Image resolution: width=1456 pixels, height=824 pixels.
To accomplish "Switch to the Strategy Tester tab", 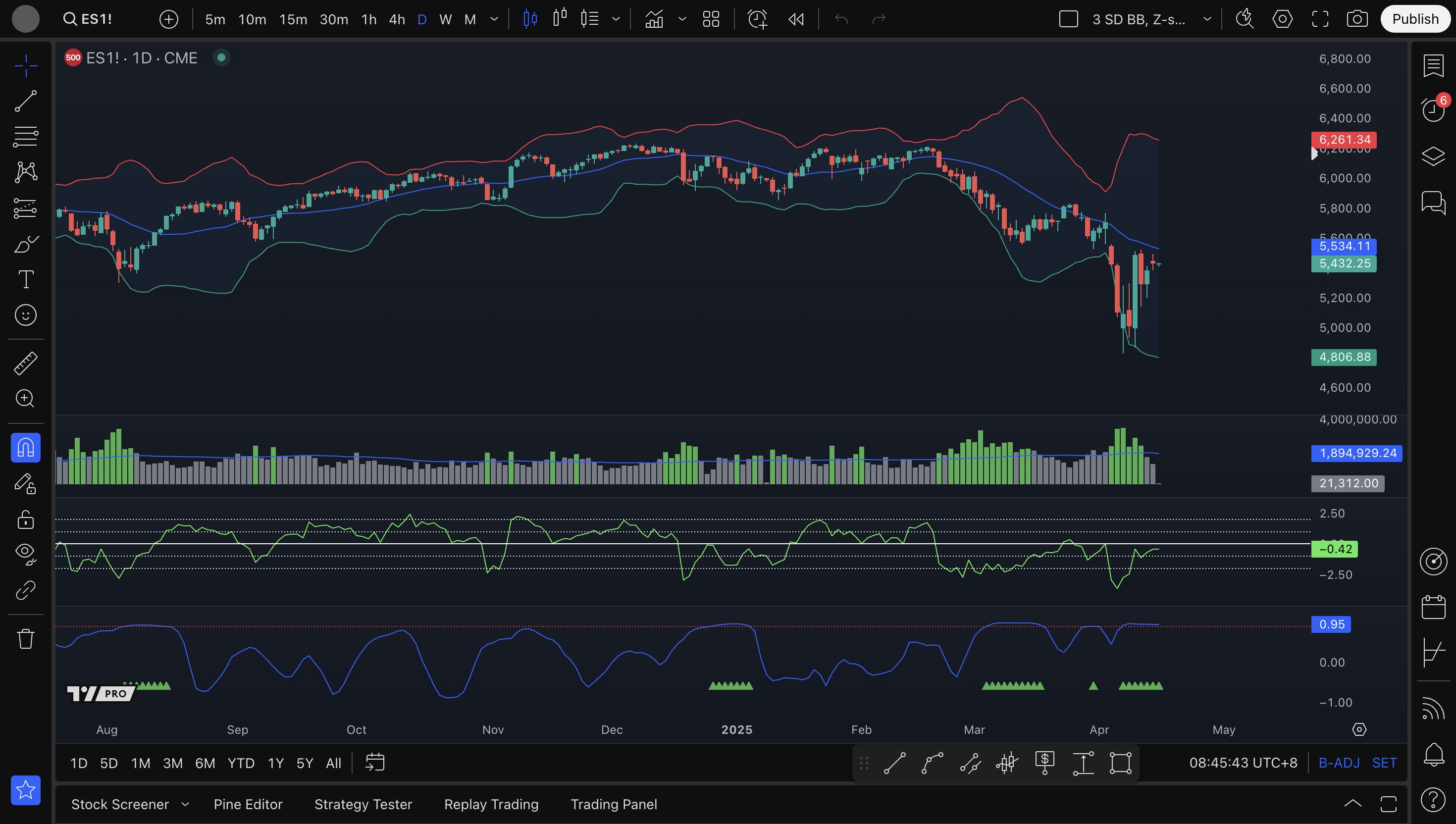I will click(x=363, y=804).
